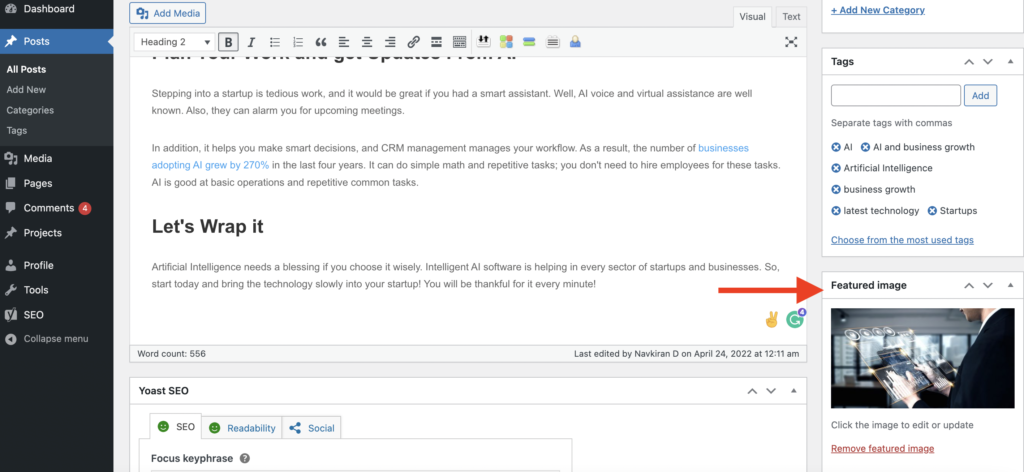Remove the "latest technology" tag
This screenshot has width=1024, height=472.
click(837, 211)
